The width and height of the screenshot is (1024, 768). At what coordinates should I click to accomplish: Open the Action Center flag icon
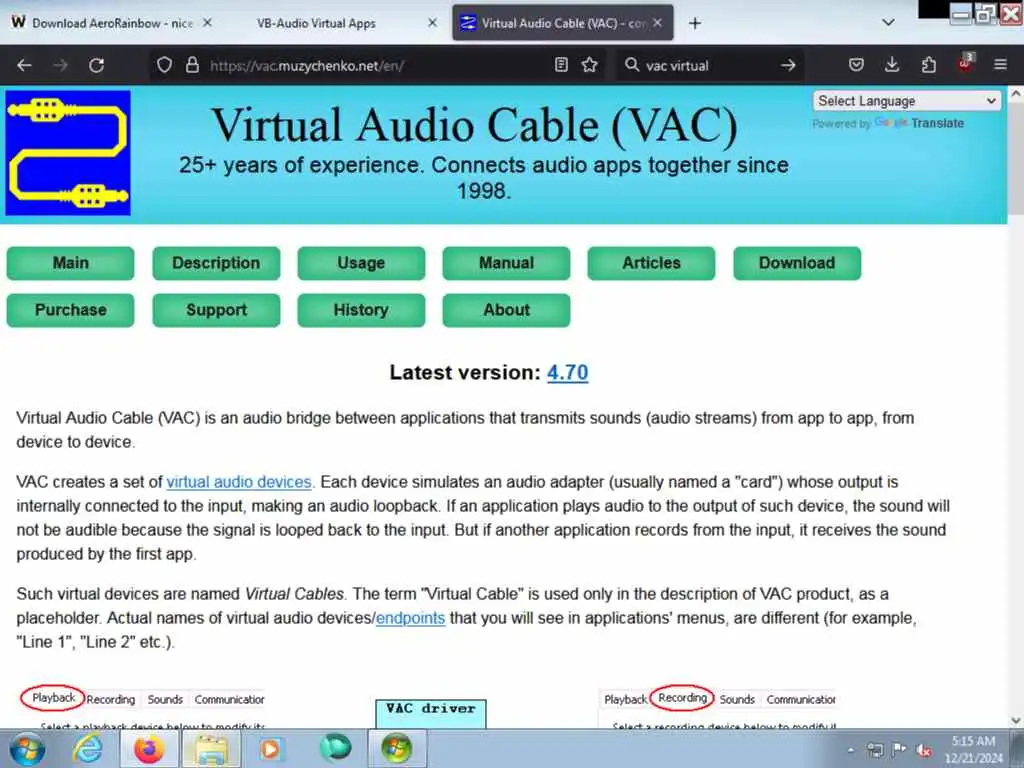click(899, 750)
